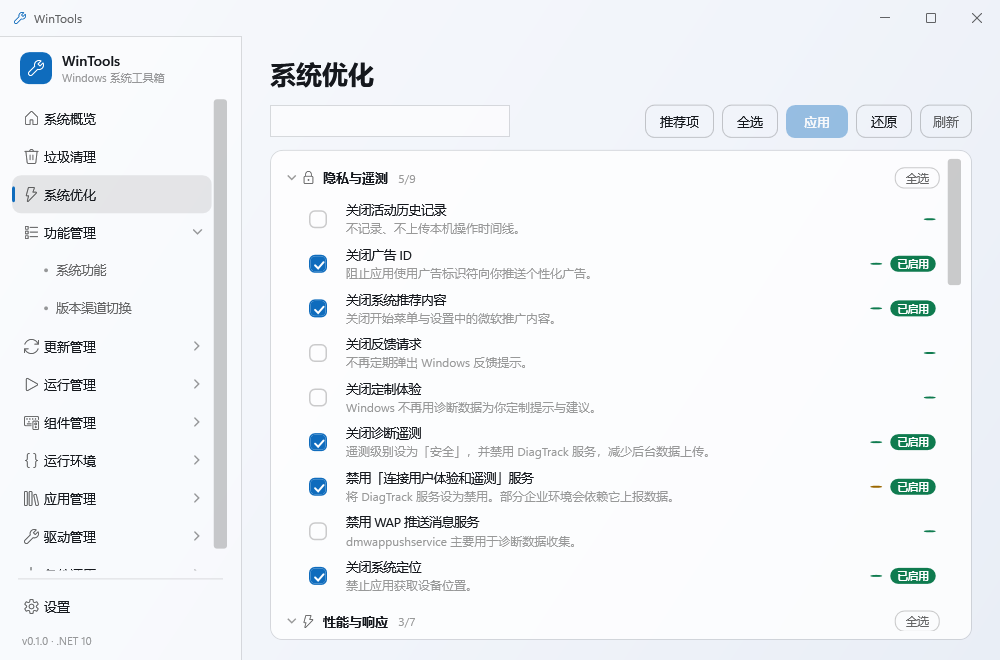The height and width of the screenshot is (660, 1000).
Task: Click the 还原 button
Action: [883, 121]
